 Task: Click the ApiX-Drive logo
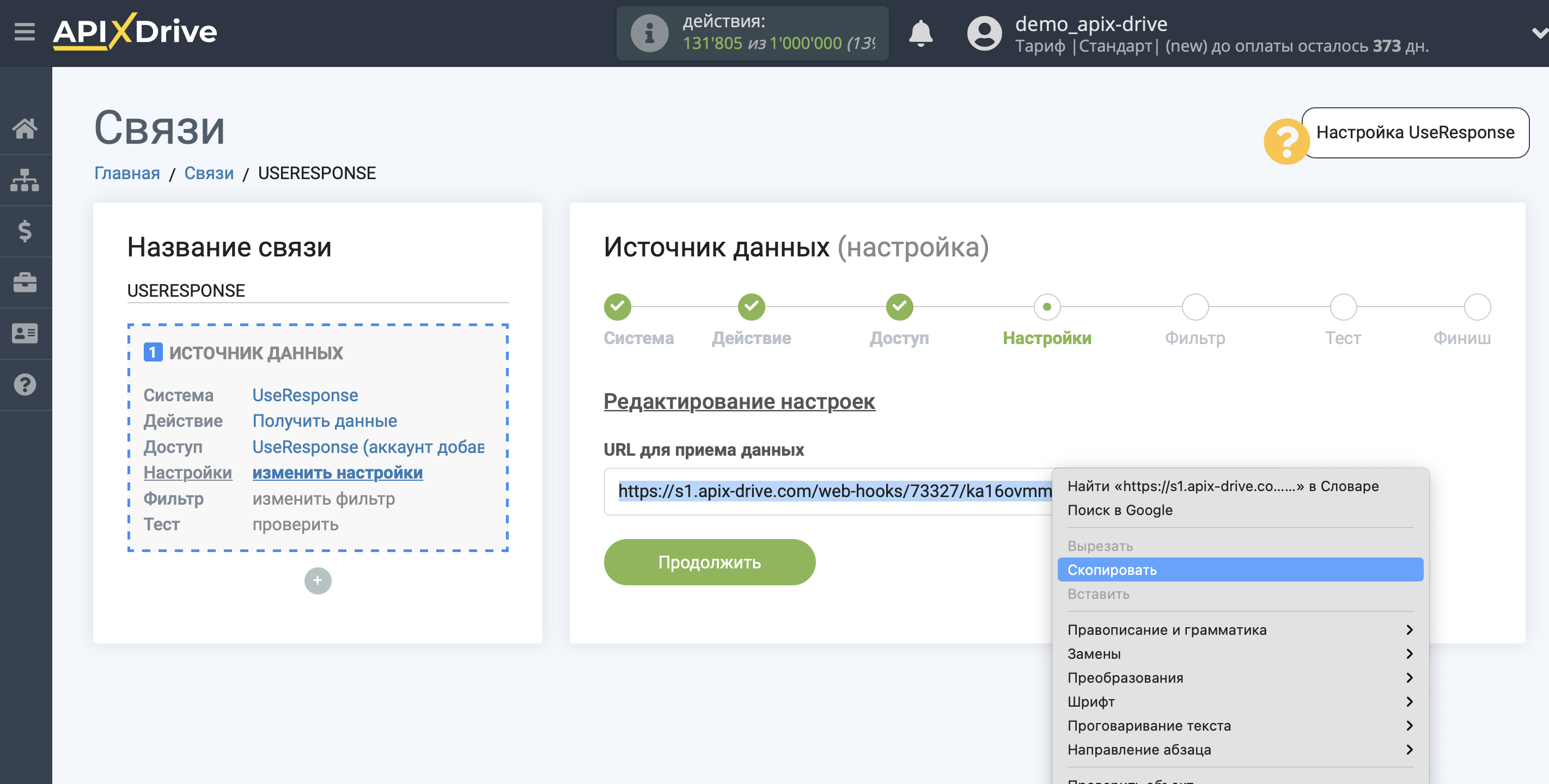click(x=135, y=31)
